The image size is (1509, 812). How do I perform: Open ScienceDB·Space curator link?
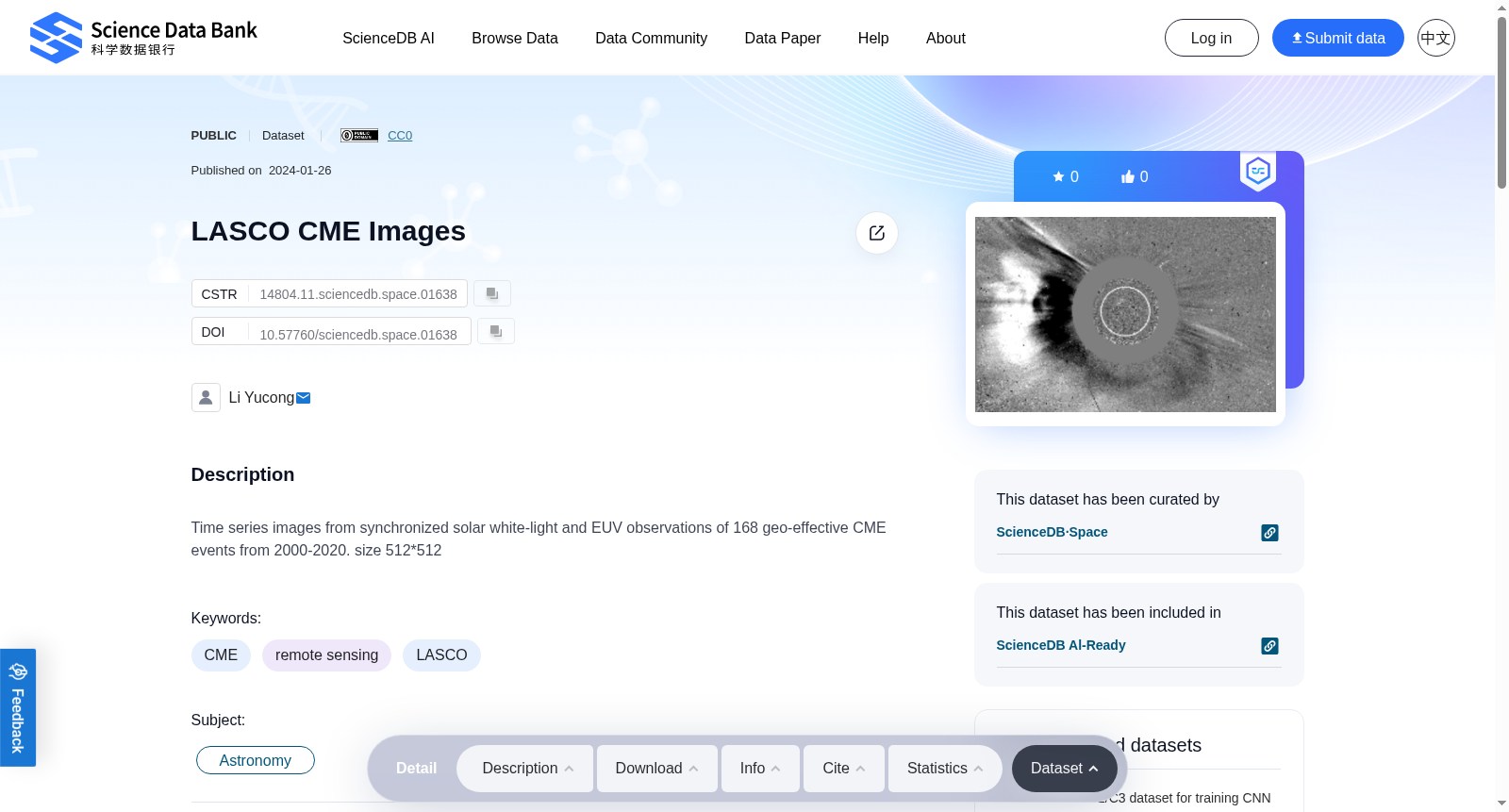[1052, 532]
